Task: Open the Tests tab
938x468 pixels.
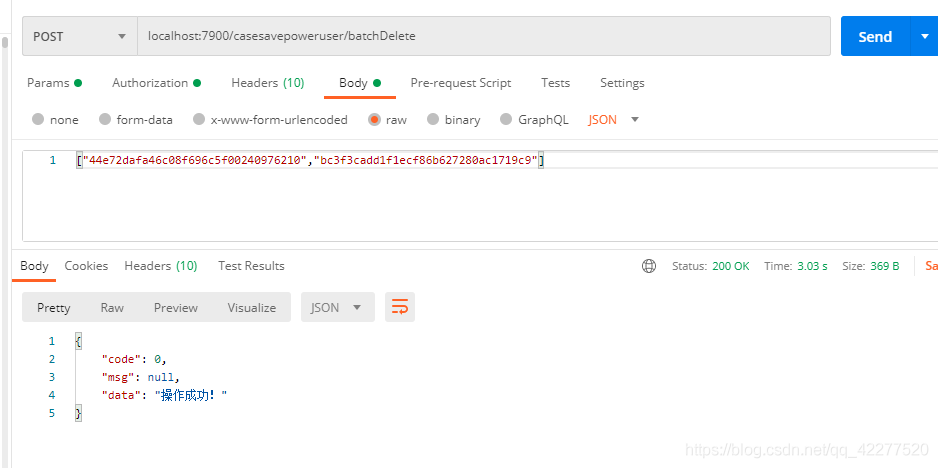Action: click(x=555, y=83)
